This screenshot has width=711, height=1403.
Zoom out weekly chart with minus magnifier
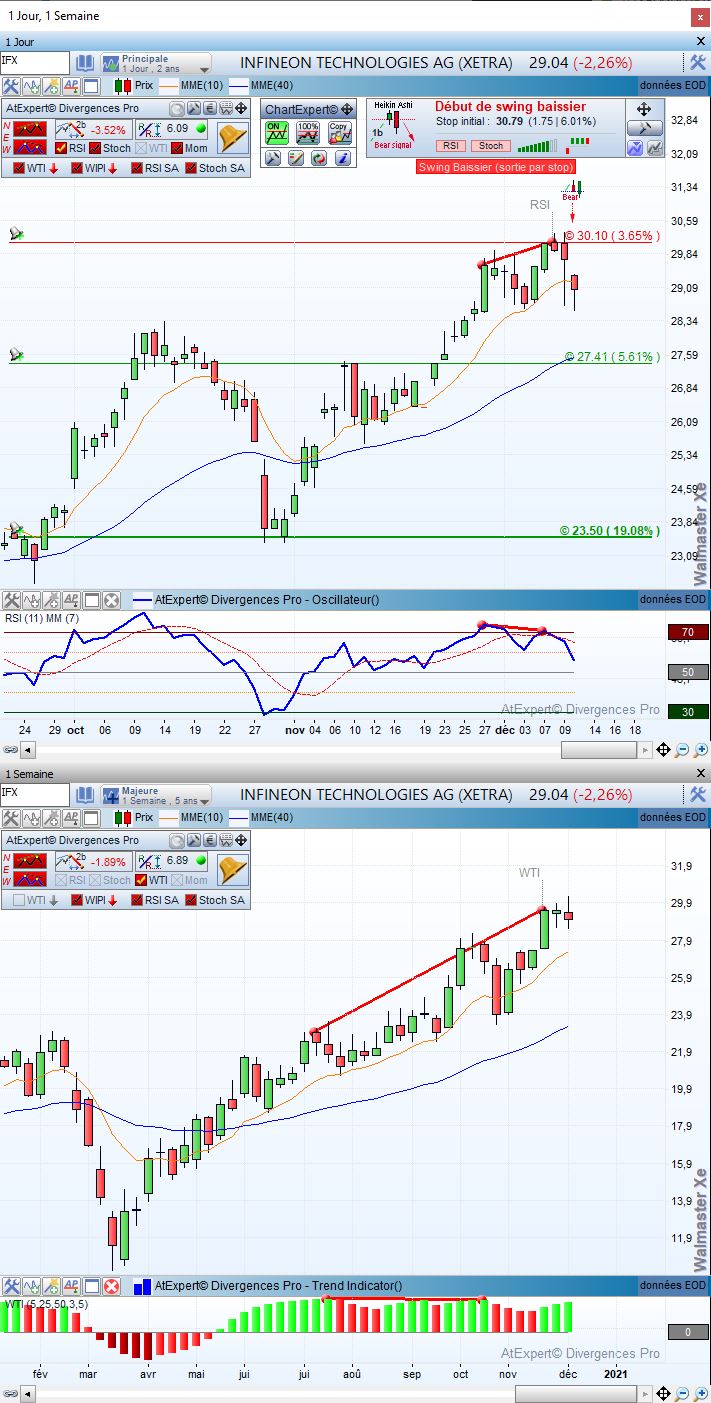[x=682, y=1394]
